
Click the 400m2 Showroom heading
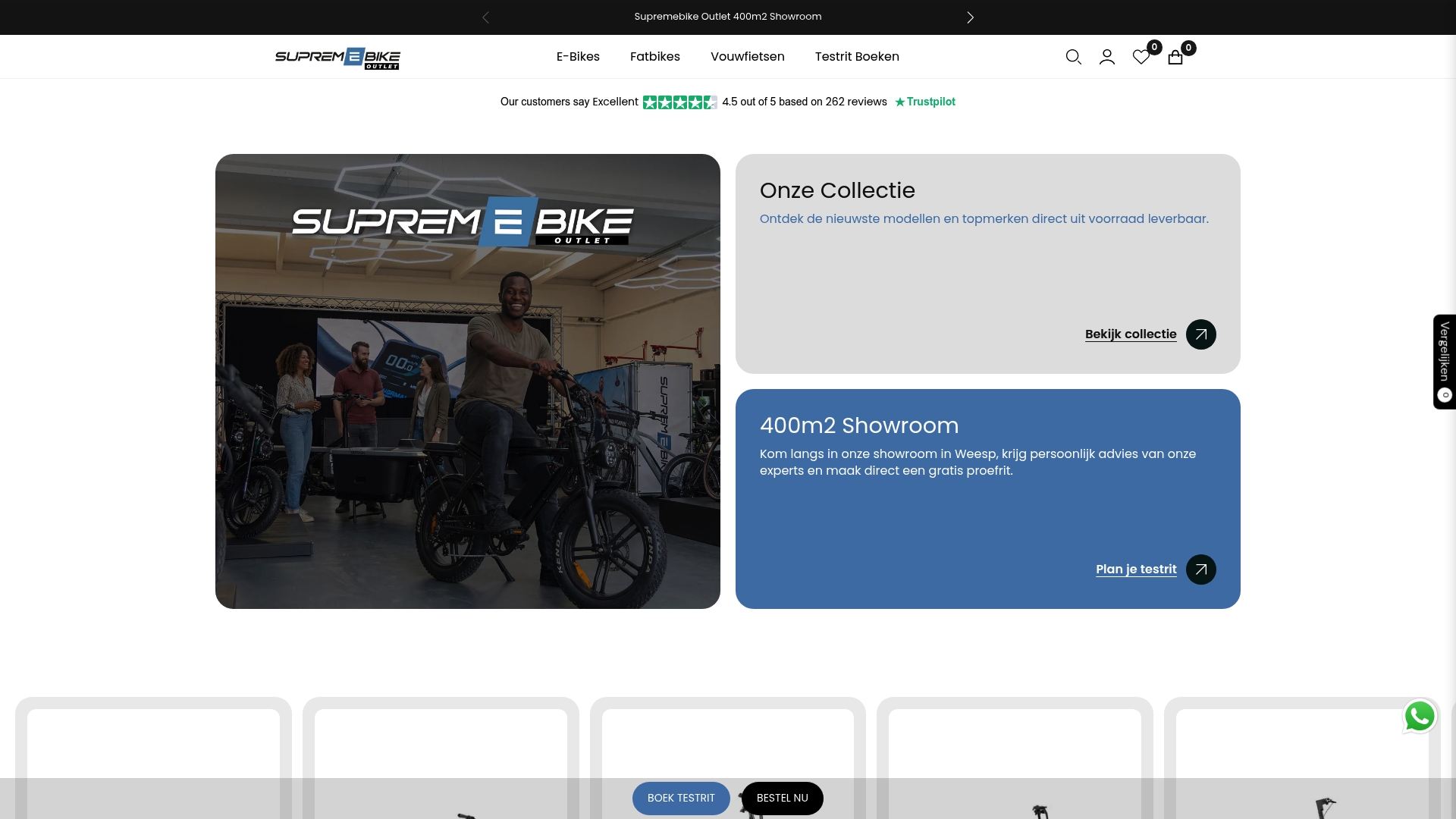(x=859, y=425)
